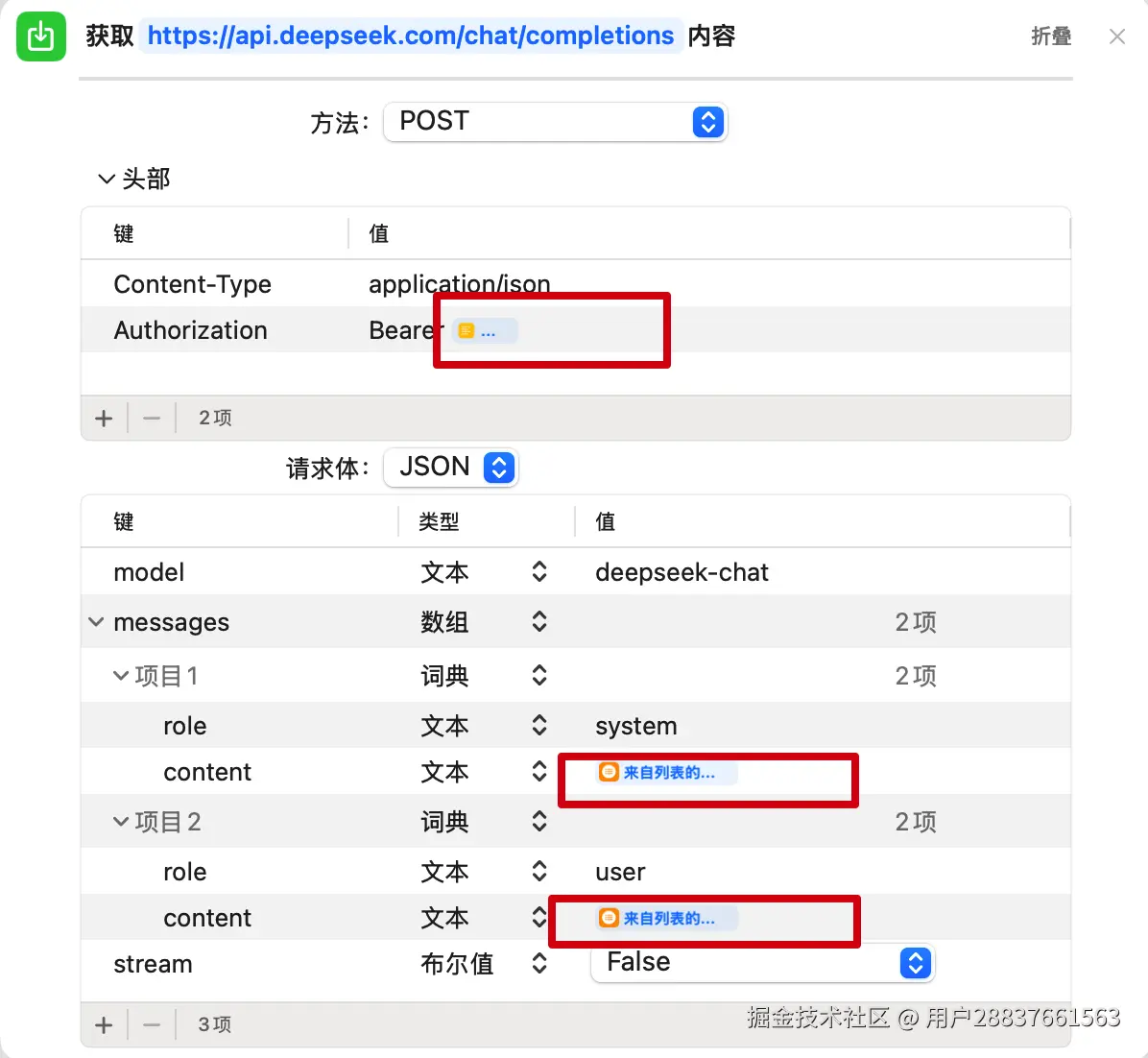Edit the system role value
Image resolution: width=1148 pixels, height=1058 pixels.
636,726
